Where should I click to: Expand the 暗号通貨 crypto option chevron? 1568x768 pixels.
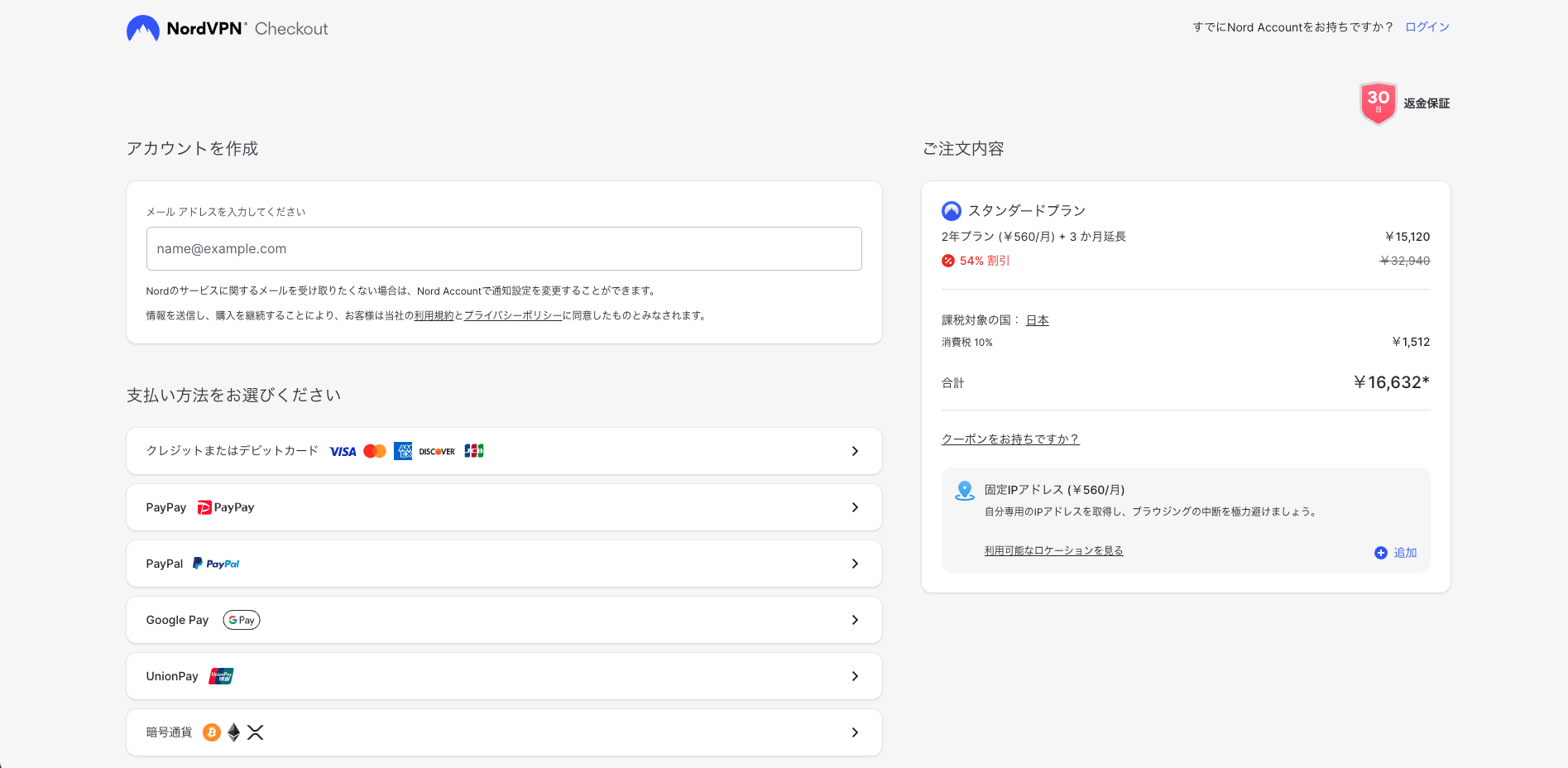coord(855,732)
